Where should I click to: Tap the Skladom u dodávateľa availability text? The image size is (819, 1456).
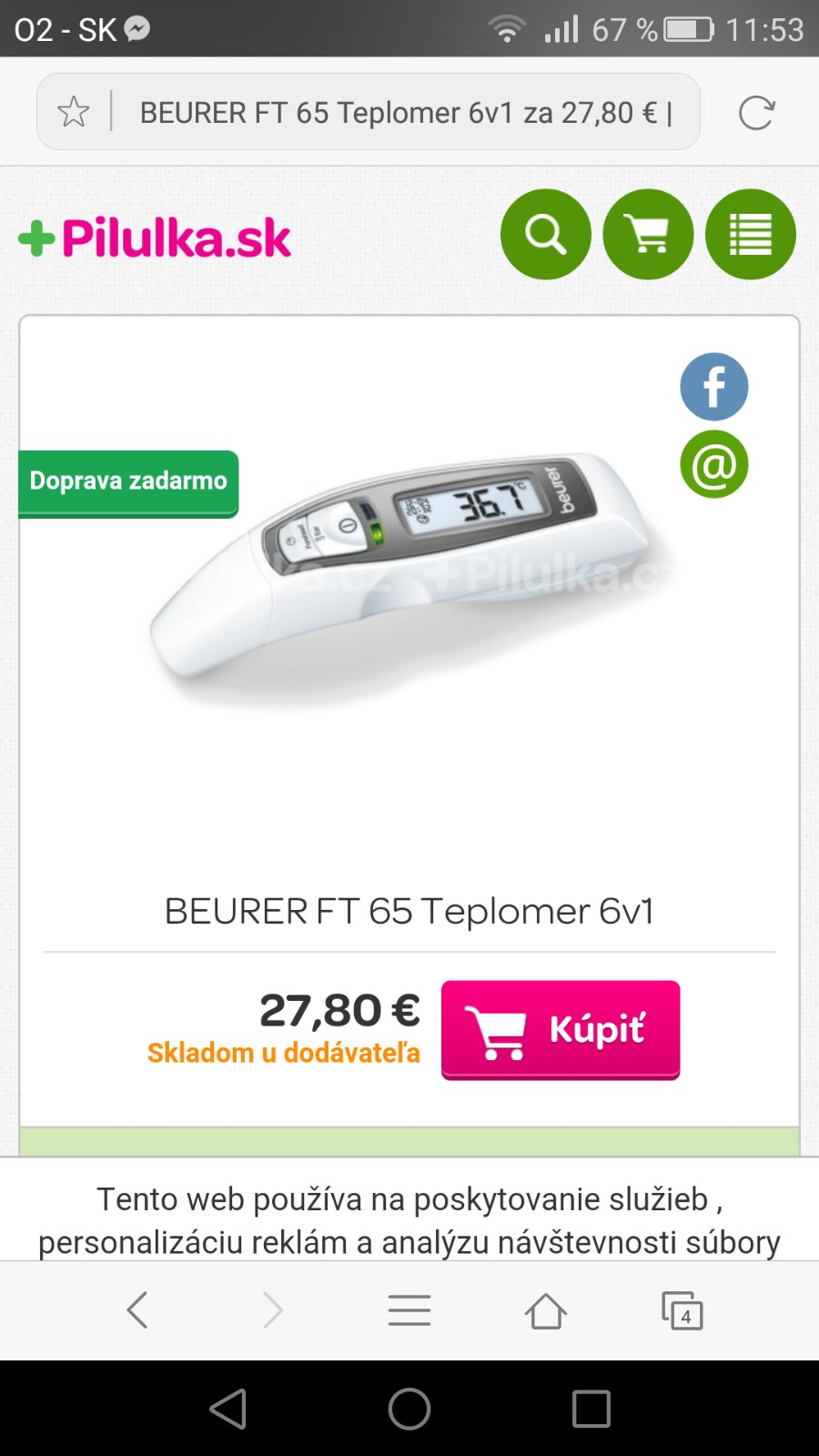(x=284, y=1053)
